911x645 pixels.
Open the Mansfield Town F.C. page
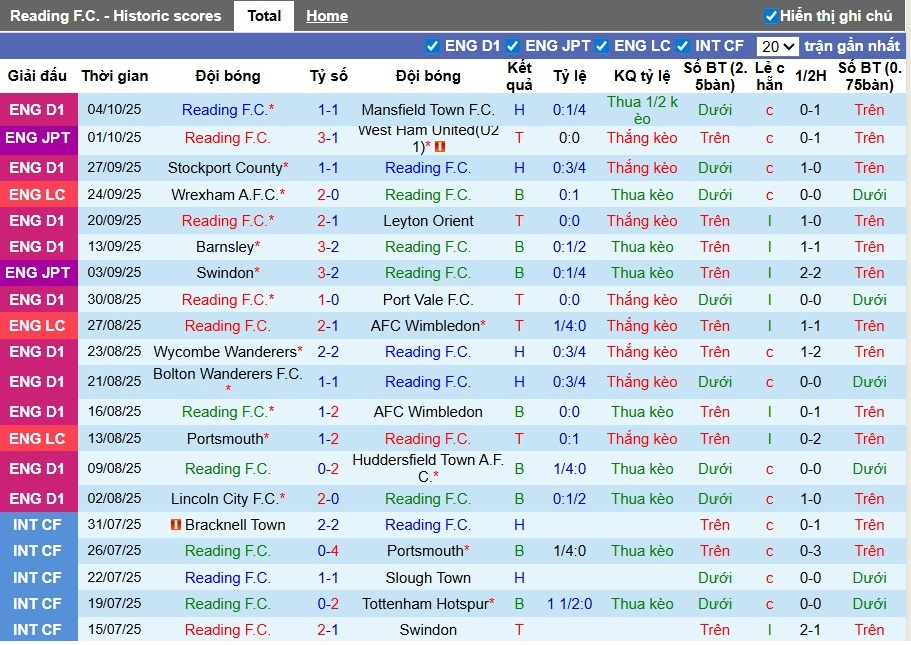[x=428, y=110]
